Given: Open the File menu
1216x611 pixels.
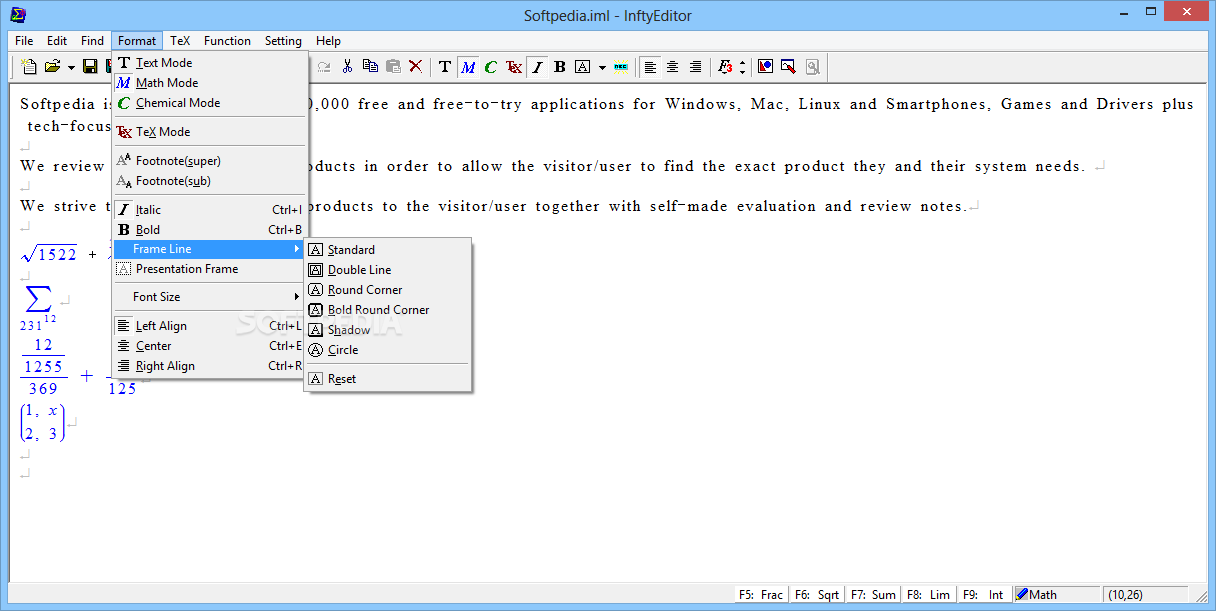Looking at the screenshot, I should pyautogui.click(x=24, y=41).
